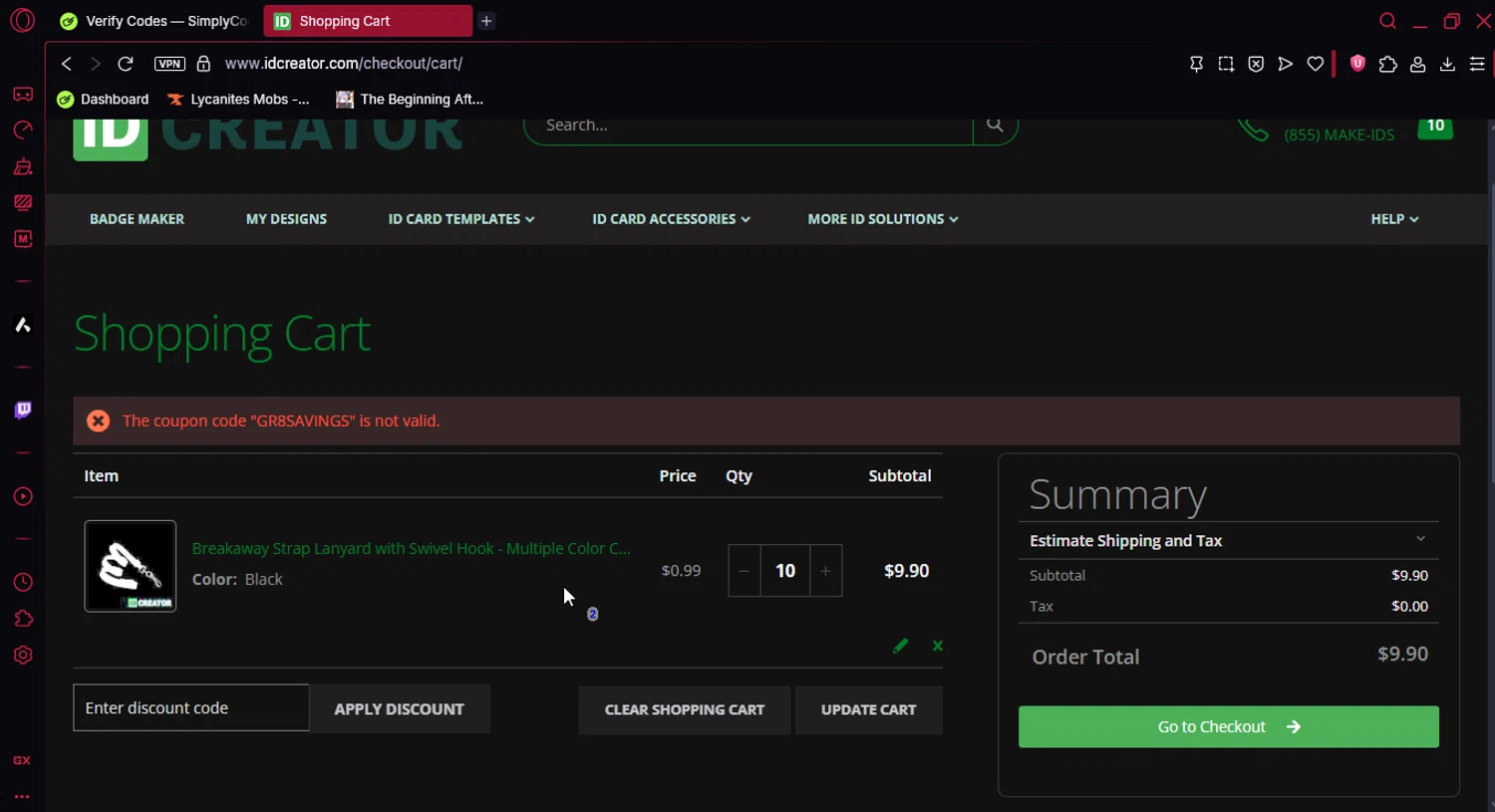This screenshot has height=812, width=1495.
Task: Click the Enter discount code field
Action: (191, 708)
